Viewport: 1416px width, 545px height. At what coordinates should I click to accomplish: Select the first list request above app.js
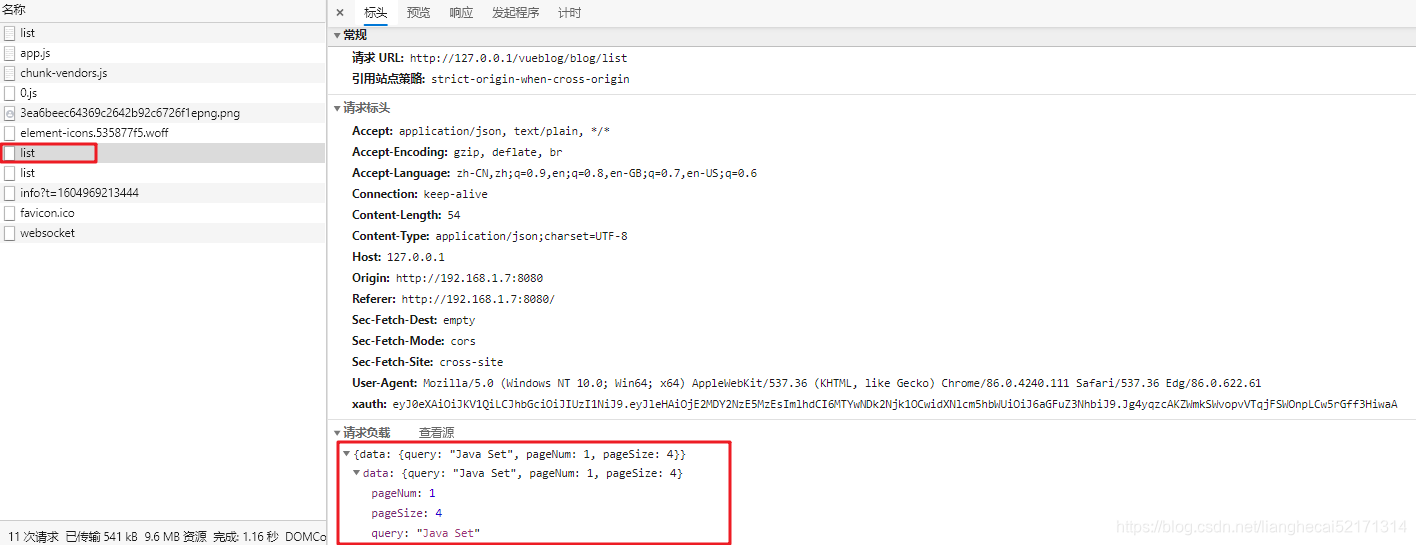162,33
